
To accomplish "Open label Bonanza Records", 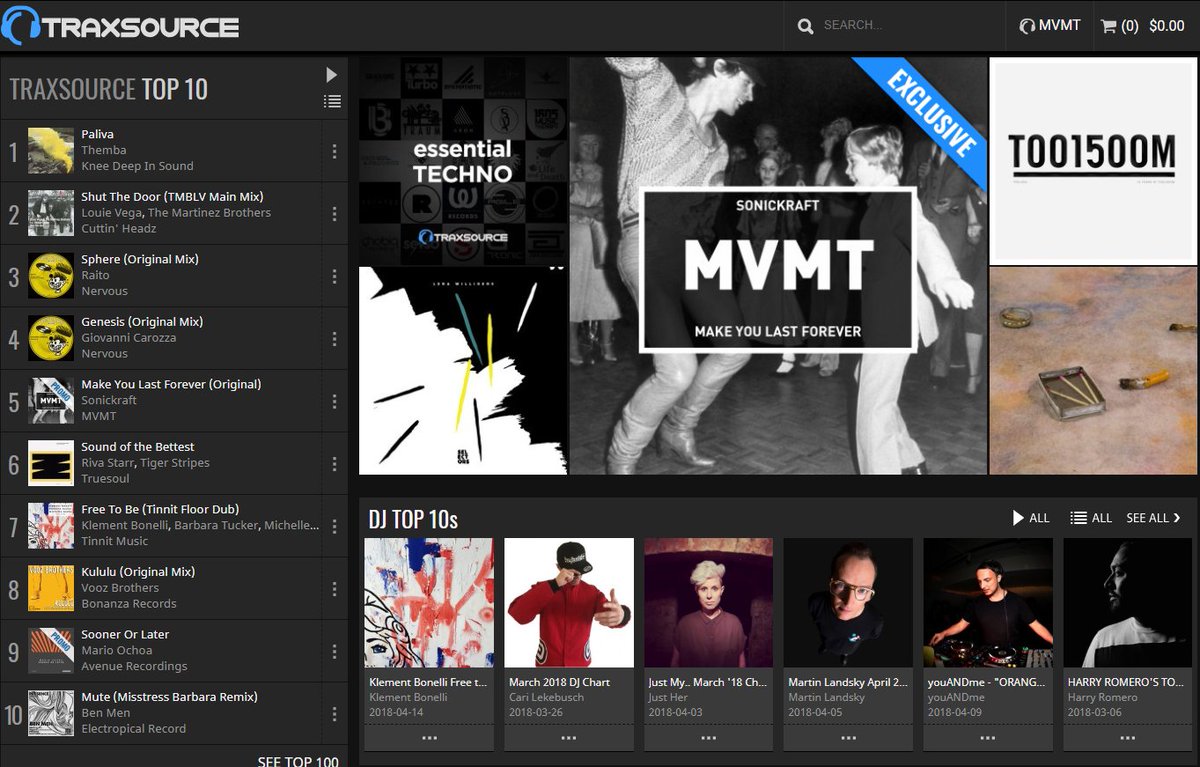I will (129, 603).
